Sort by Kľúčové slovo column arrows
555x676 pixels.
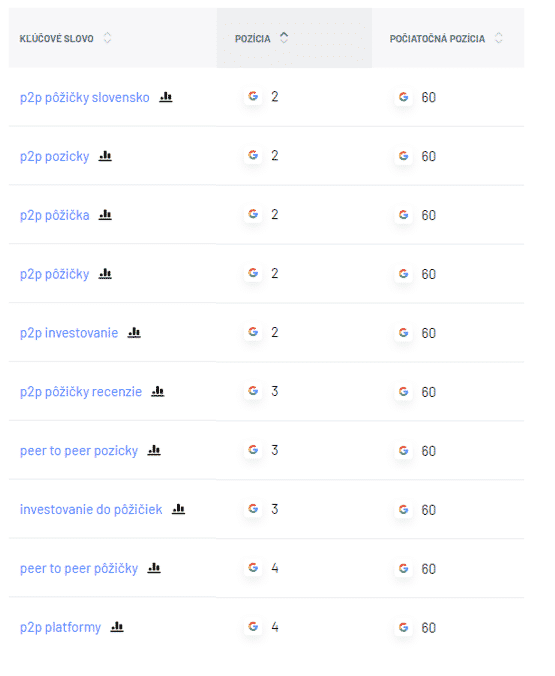tap(107, 38)
